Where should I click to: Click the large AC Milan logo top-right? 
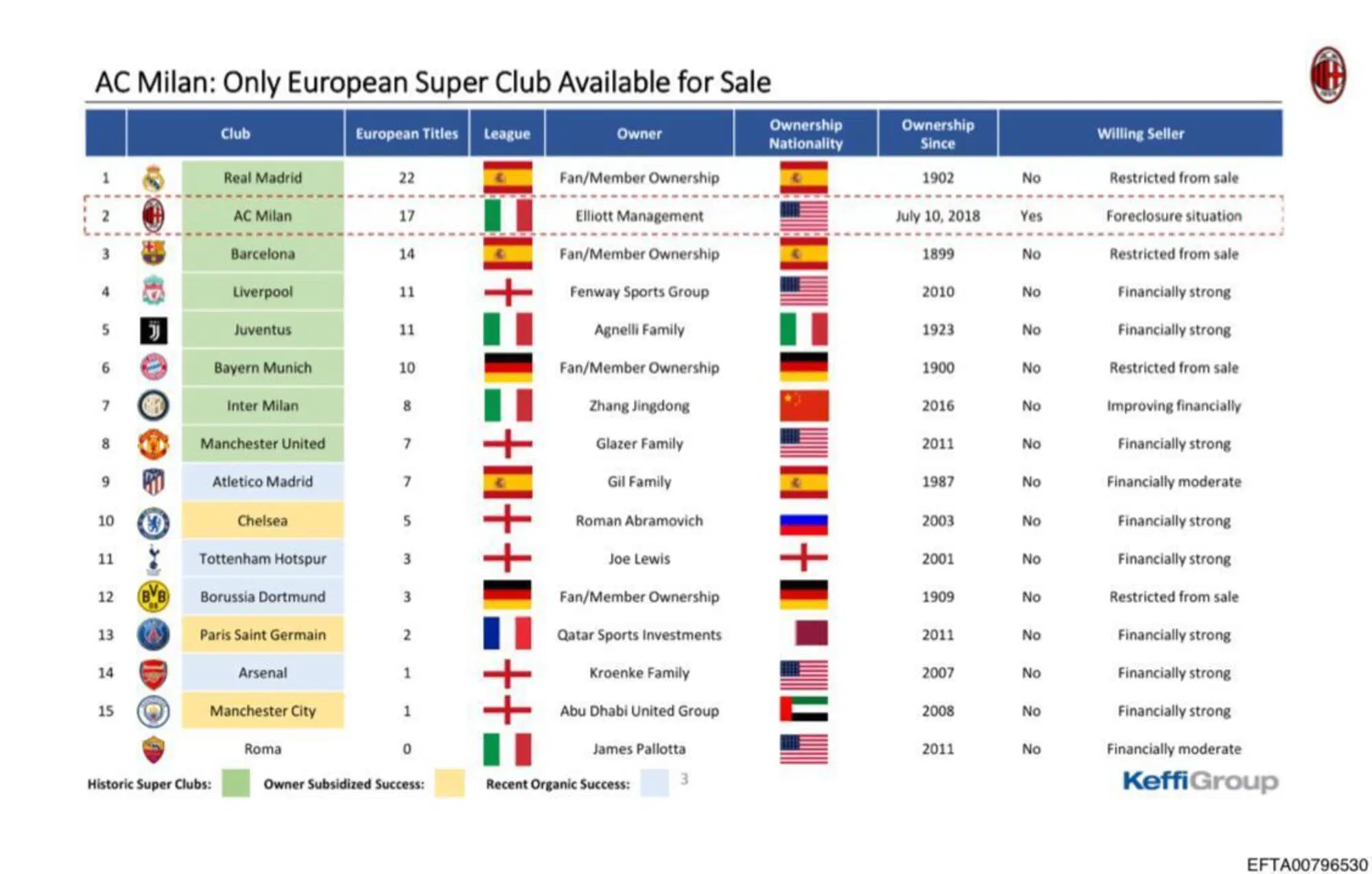click(1328, 75)
